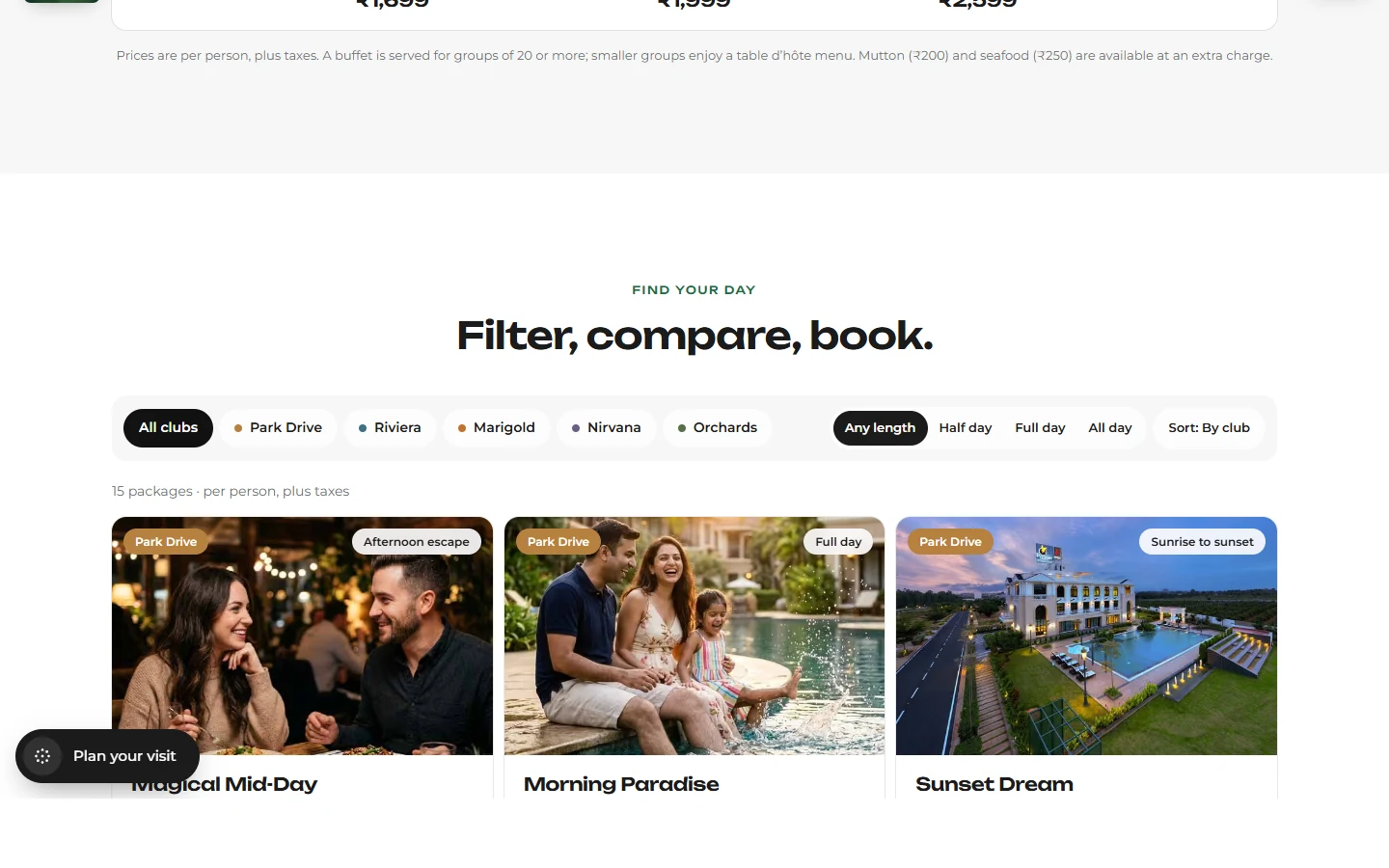Screen dimensions: 1389x868
Task: Open the Morning Paradise package title
Action: (x=621, y=784)
